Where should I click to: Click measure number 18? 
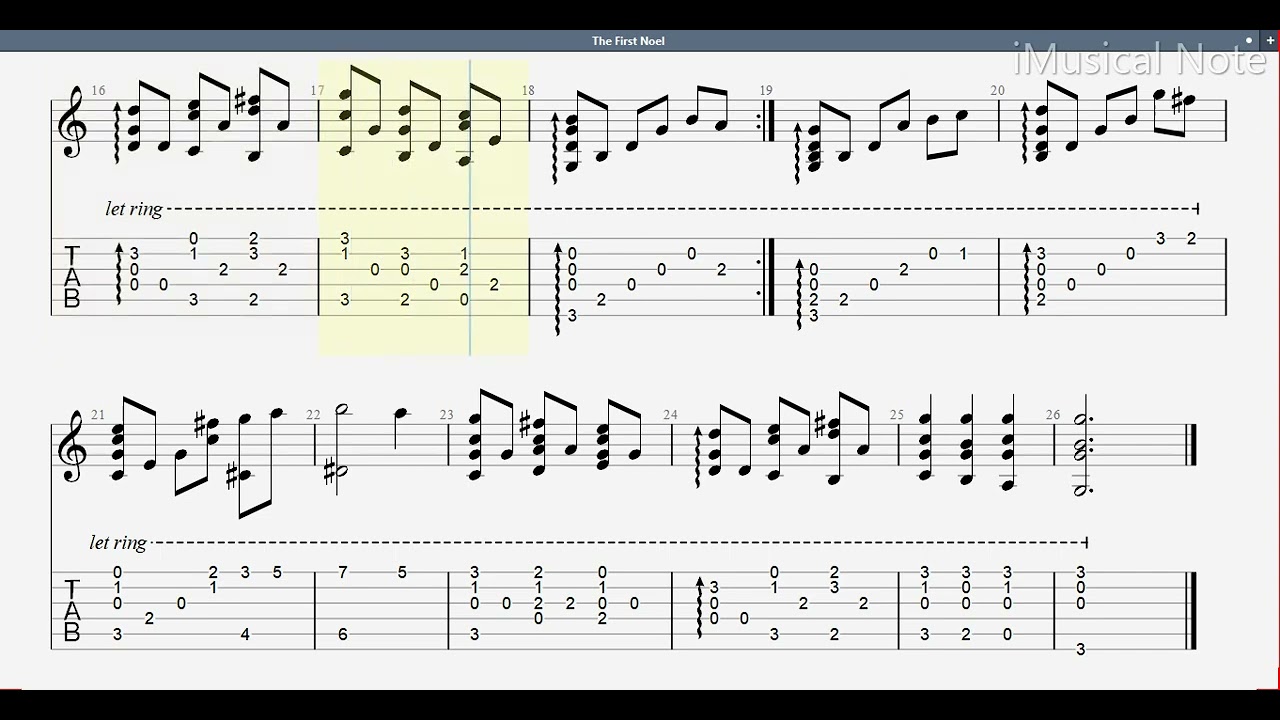[527, 90]
